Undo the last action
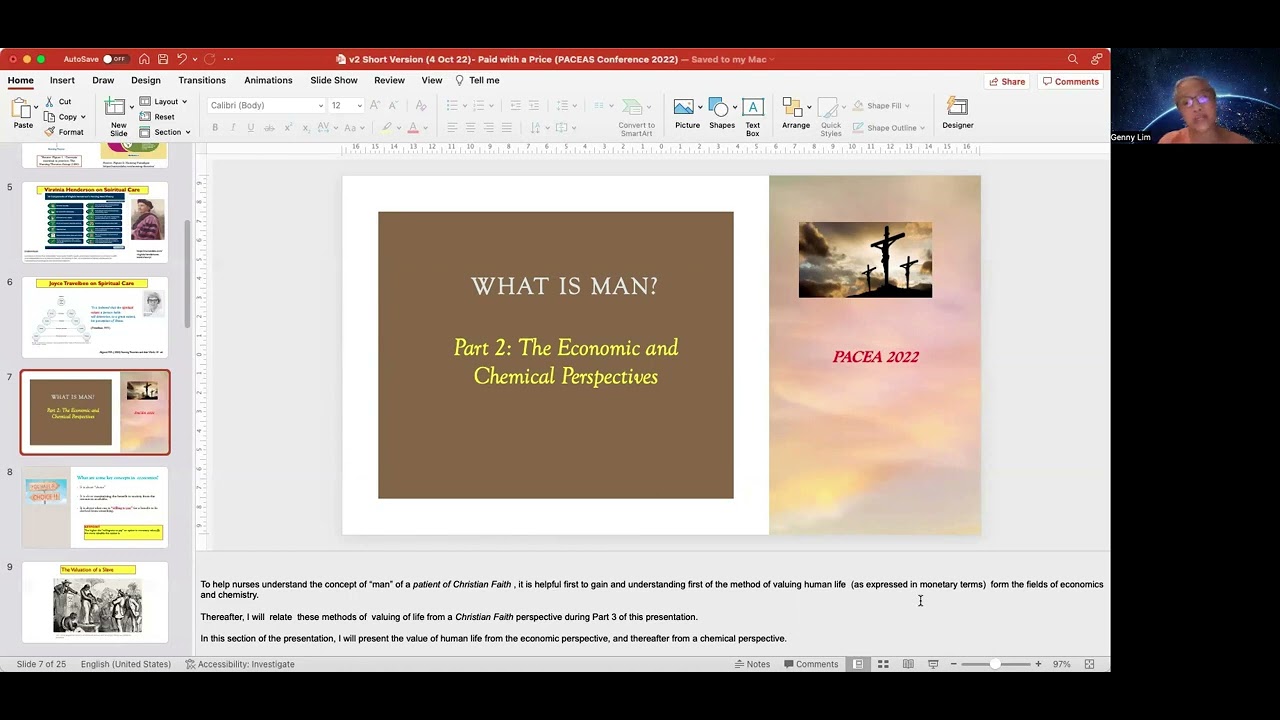 (182, 59)
